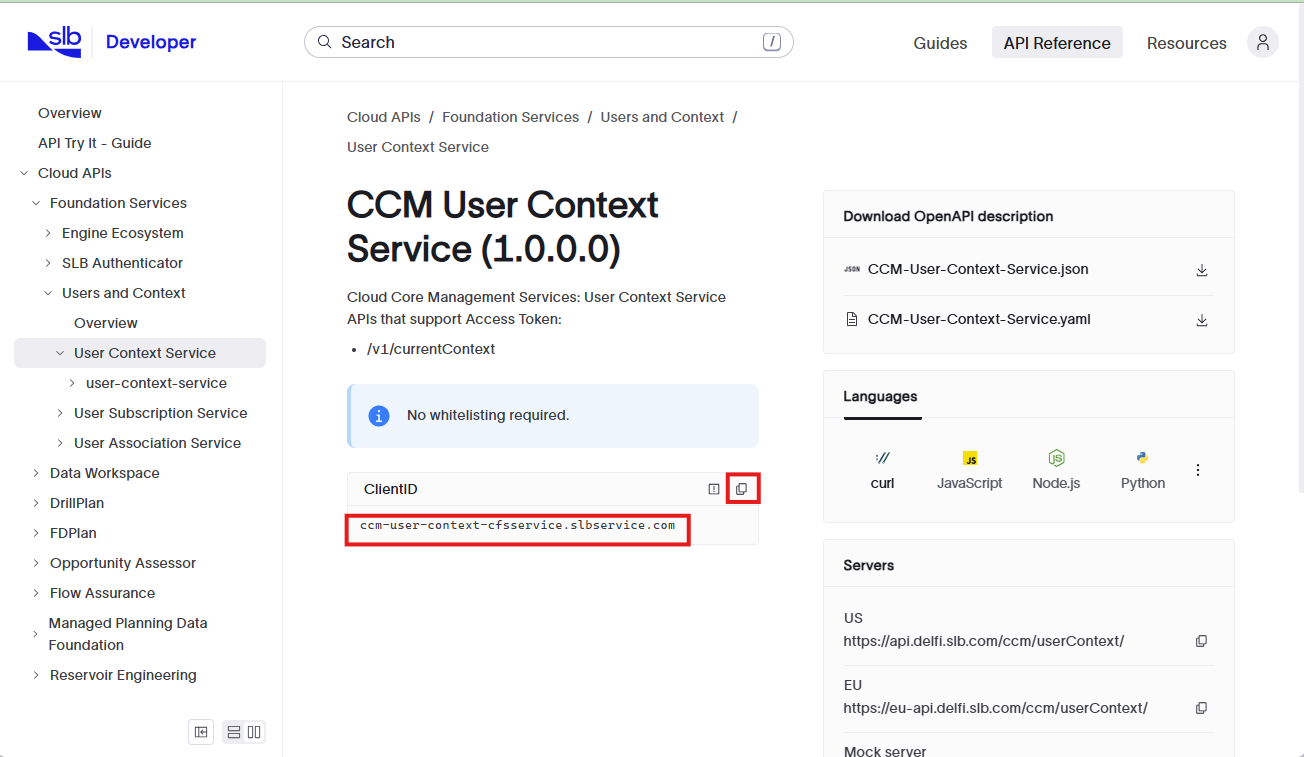Open the Resources menu
Viewport: 1304px width, 757px height.
pos(1186,43)
